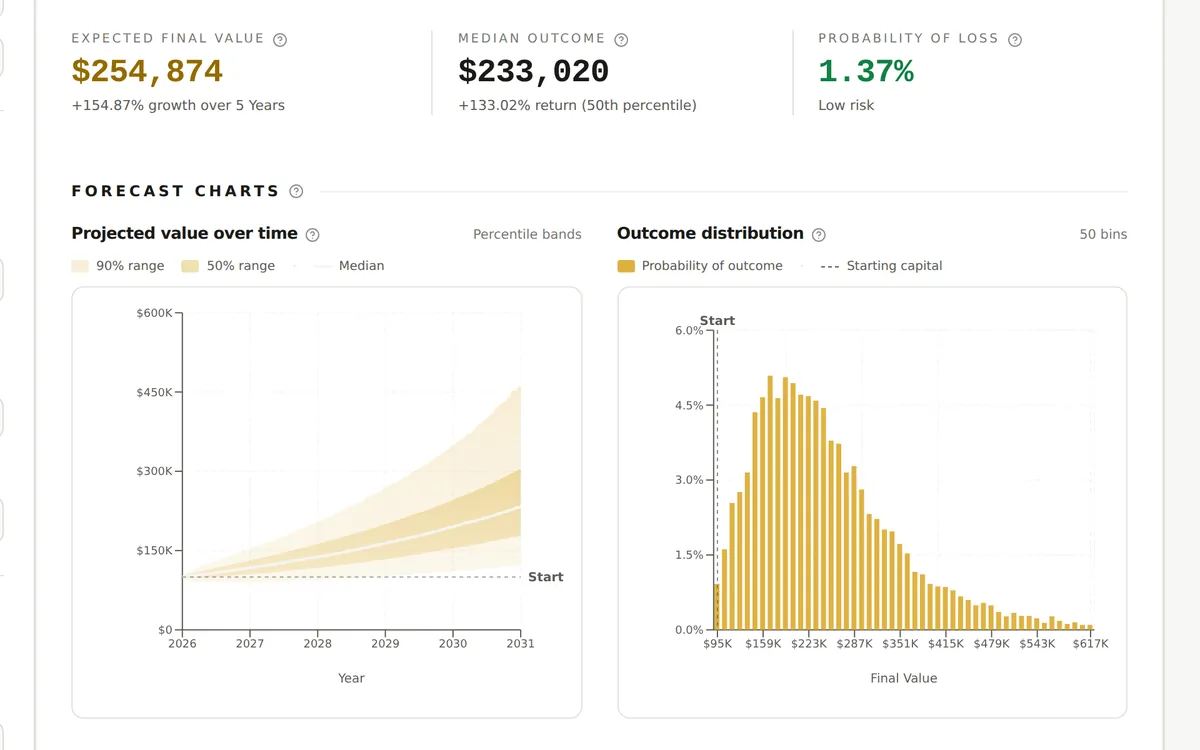
Task: Click help icon next to Forecast Charts
Action: (296, 191)
